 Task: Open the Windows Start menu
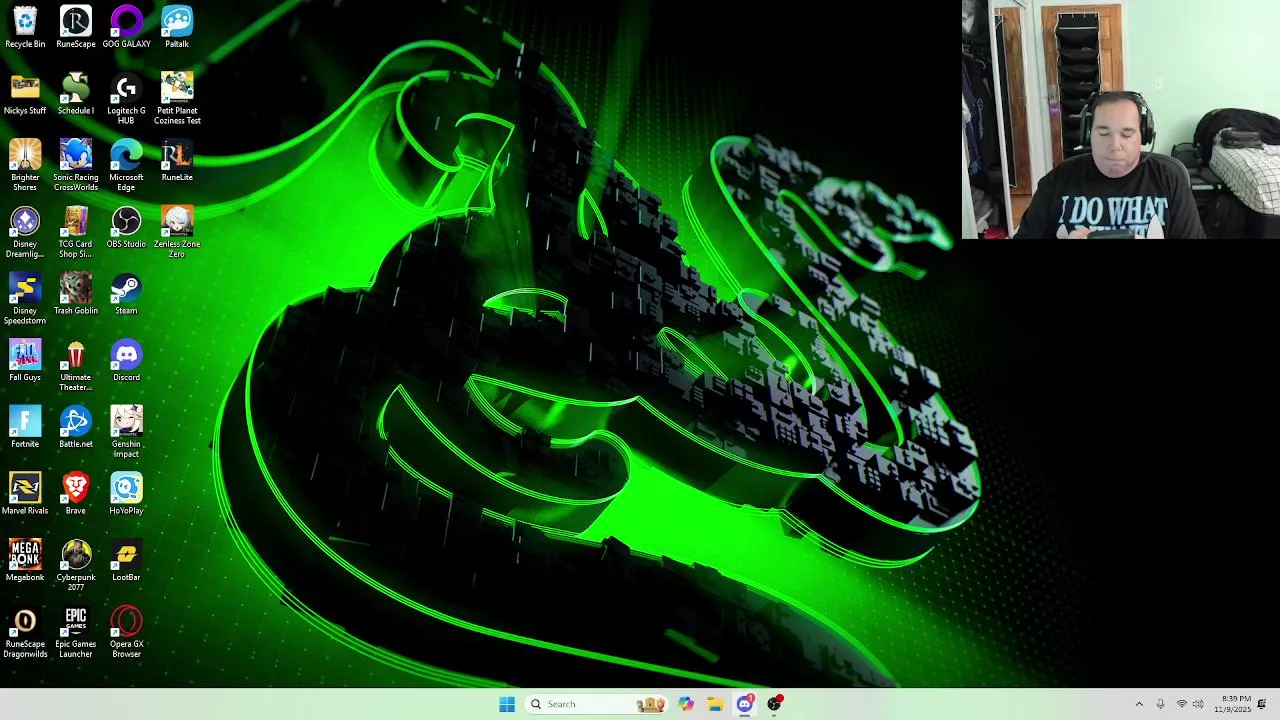pos(507,704)
